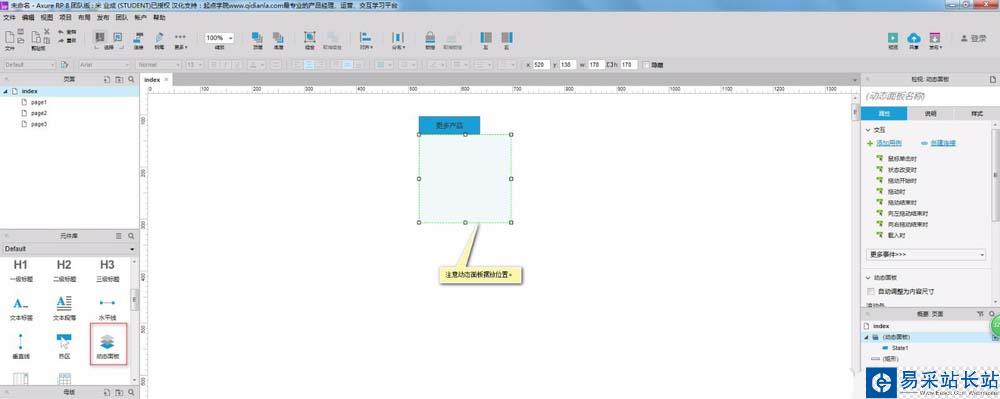The width and height of the screenshot is (1000, 399).
Task: Close the index canvas tab
Action: (x=166, y=80)
